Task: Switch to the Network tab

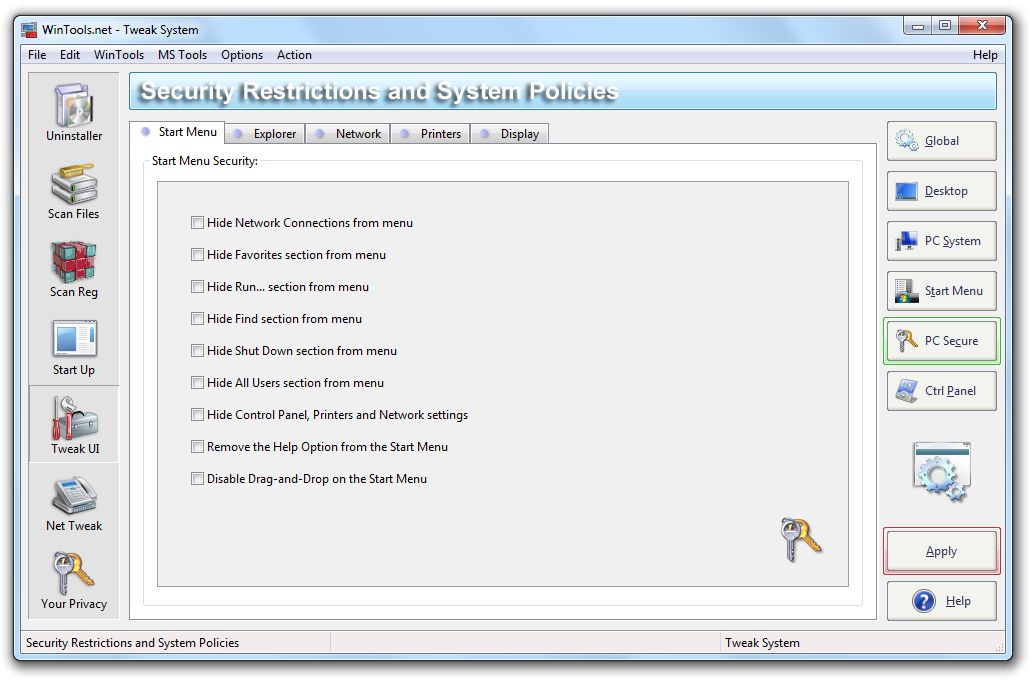Action: point(348,134)
